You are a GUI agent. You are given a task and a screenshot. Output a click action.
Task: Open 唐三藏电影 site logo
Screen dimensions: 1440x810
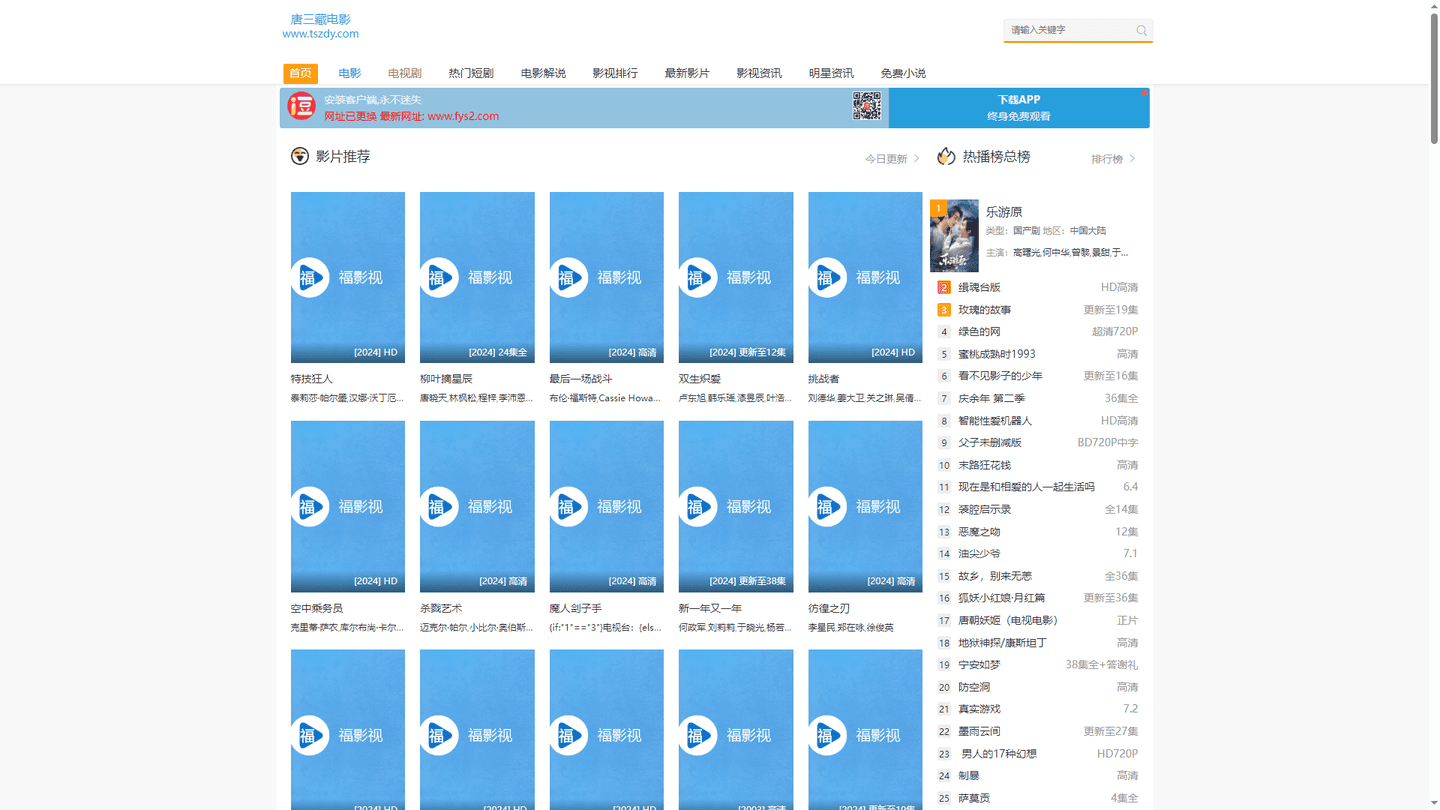click(320, 26)
